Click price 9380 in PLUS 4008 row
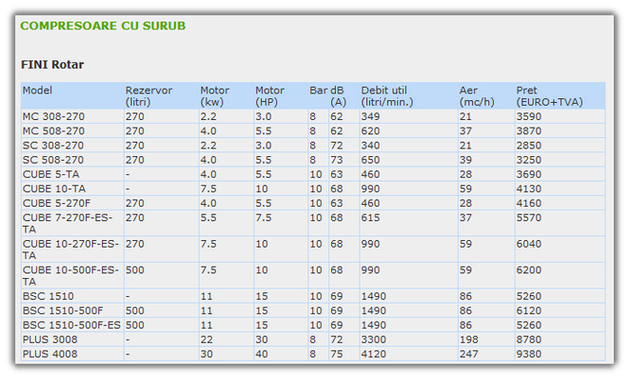The width and height of the screenshot is (629, 379). click(529, 354)
